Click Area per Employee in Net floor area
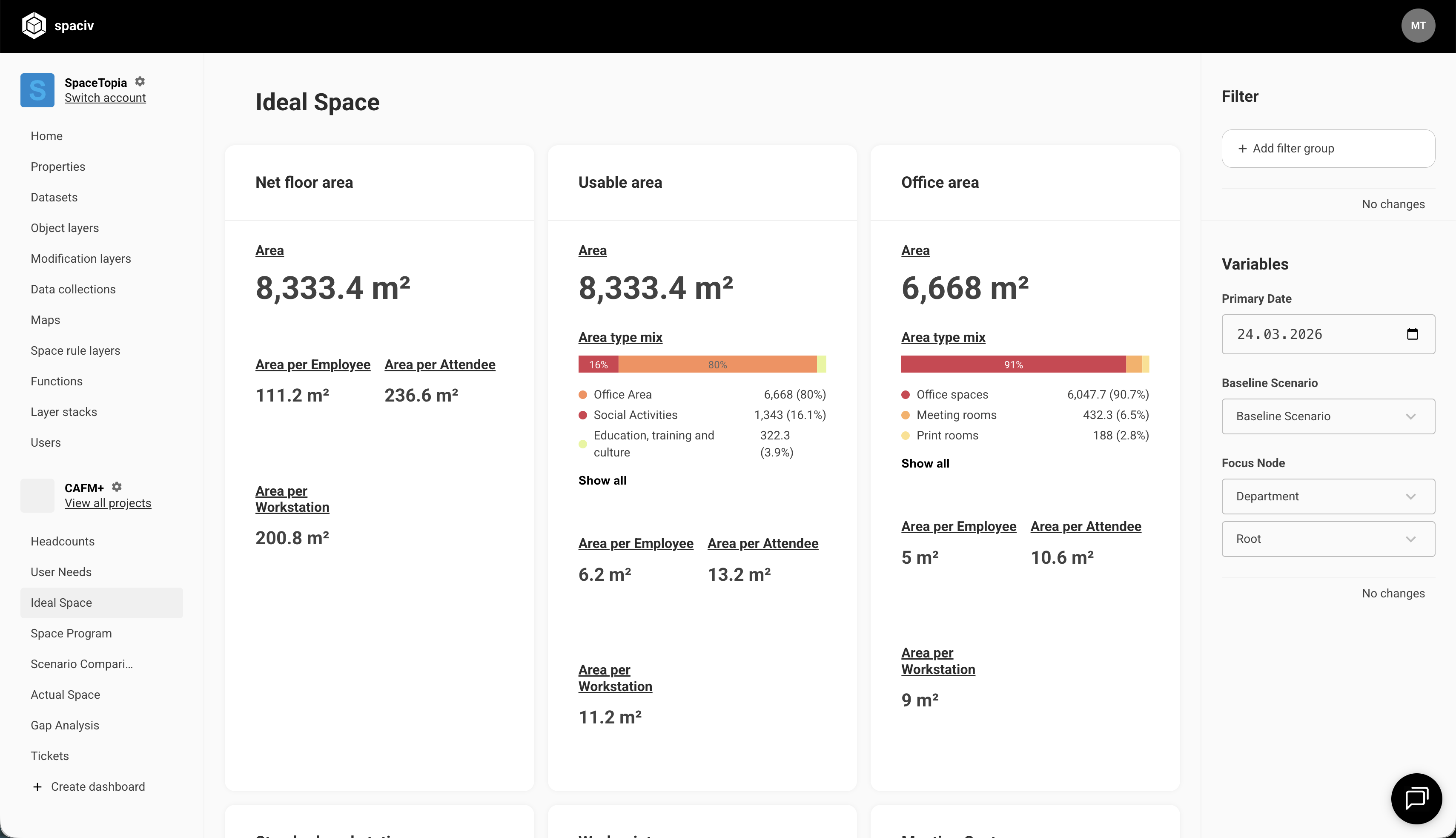This screenshot has width=1456, height=838. coord(313,364)
